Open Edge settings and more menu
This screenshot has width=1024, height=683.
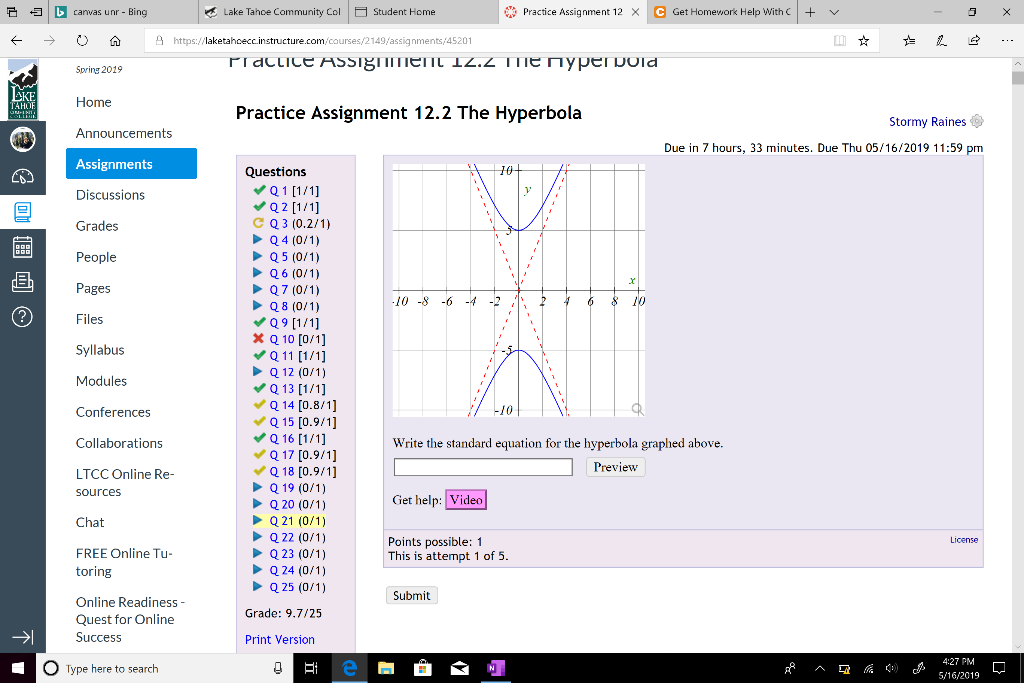[x=1007, y=40]
